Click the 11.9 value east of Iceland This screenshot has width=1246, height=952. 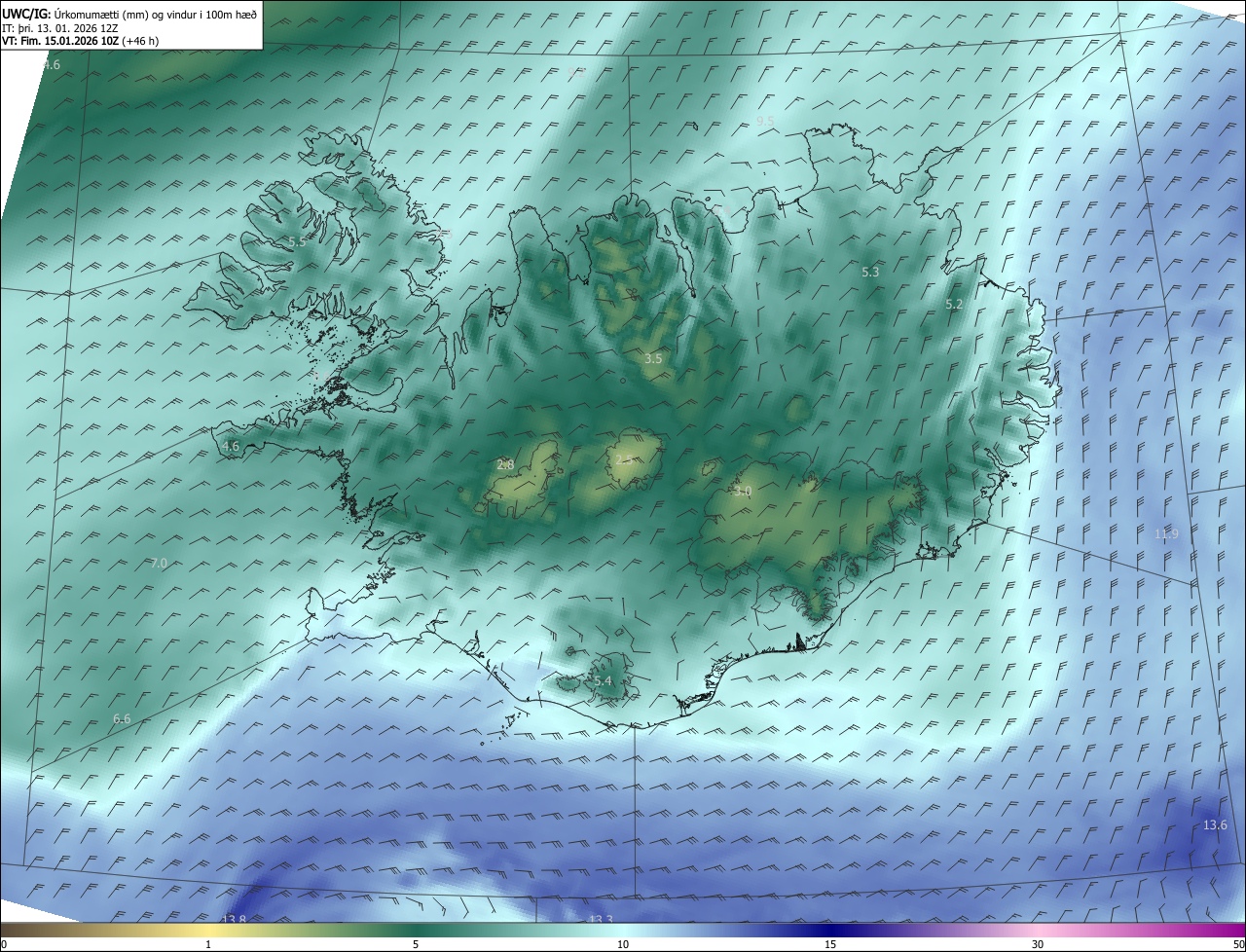tap(1166, 534)
